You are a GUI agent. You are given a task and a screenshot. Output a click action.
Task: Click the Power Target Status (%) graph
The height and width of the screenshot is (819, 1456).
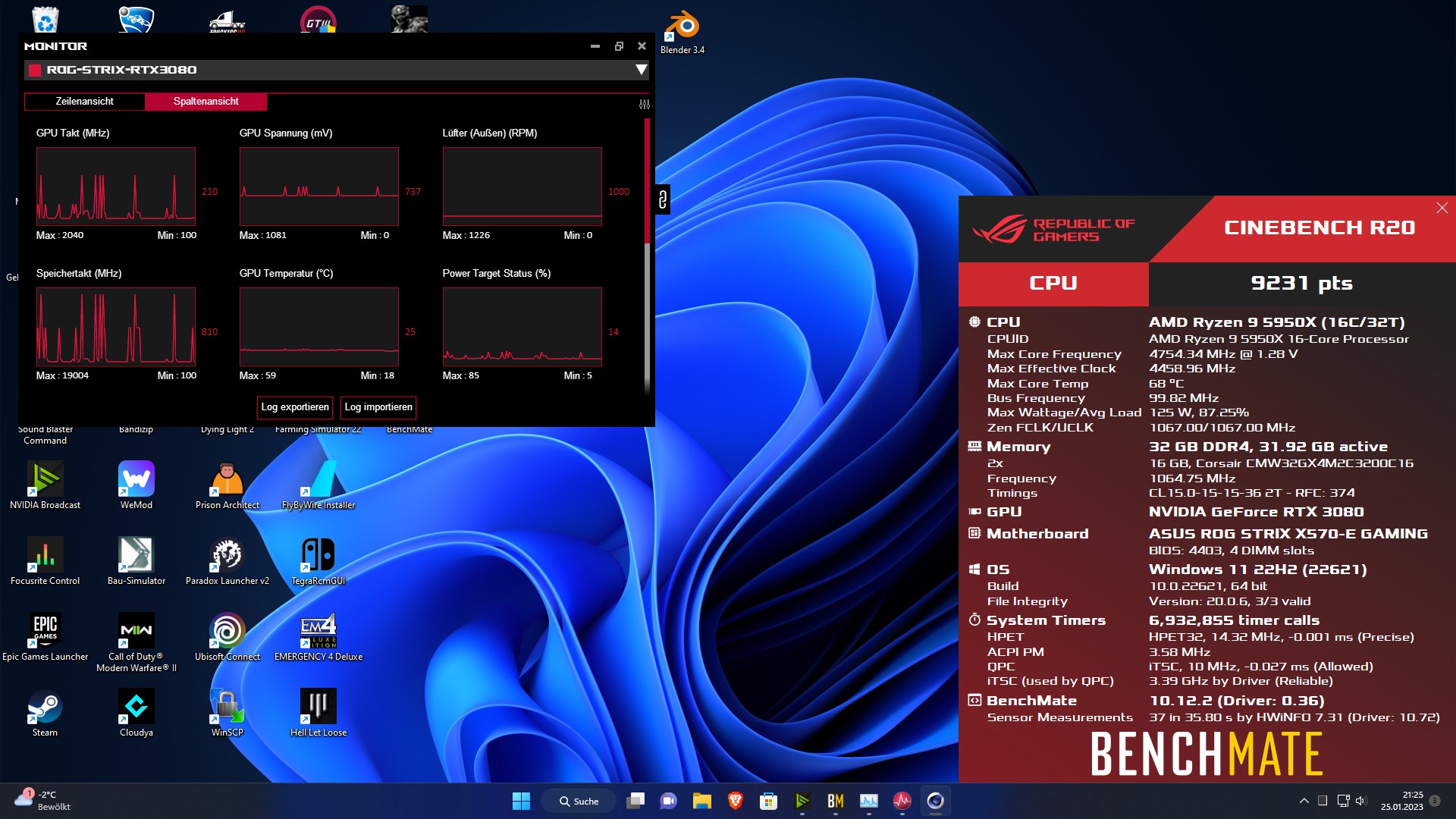click(x=522, y=327)
